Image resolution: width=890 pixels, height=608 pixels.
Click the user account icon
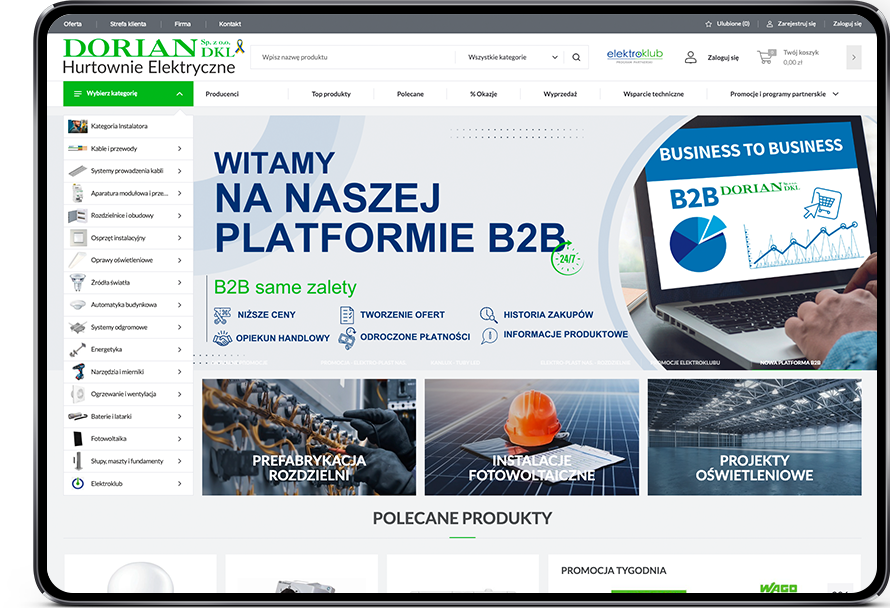[690, 58]
